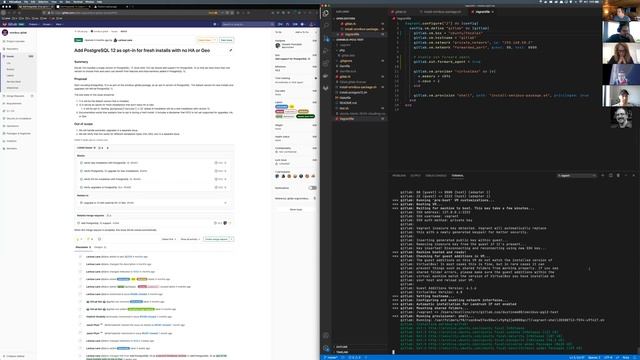This screenshot has width=640, height=360.
Task: Click the thumbs up reaction on the issue
Action: [79, 239]
